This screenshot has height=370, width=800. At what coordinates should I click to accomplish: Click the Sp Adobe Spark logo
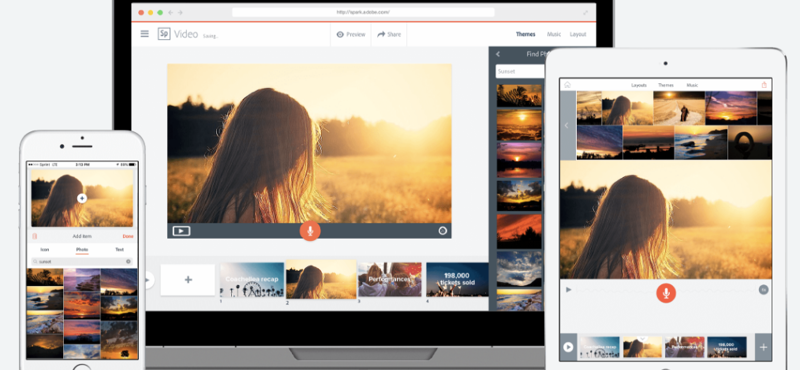coord(164,34)
